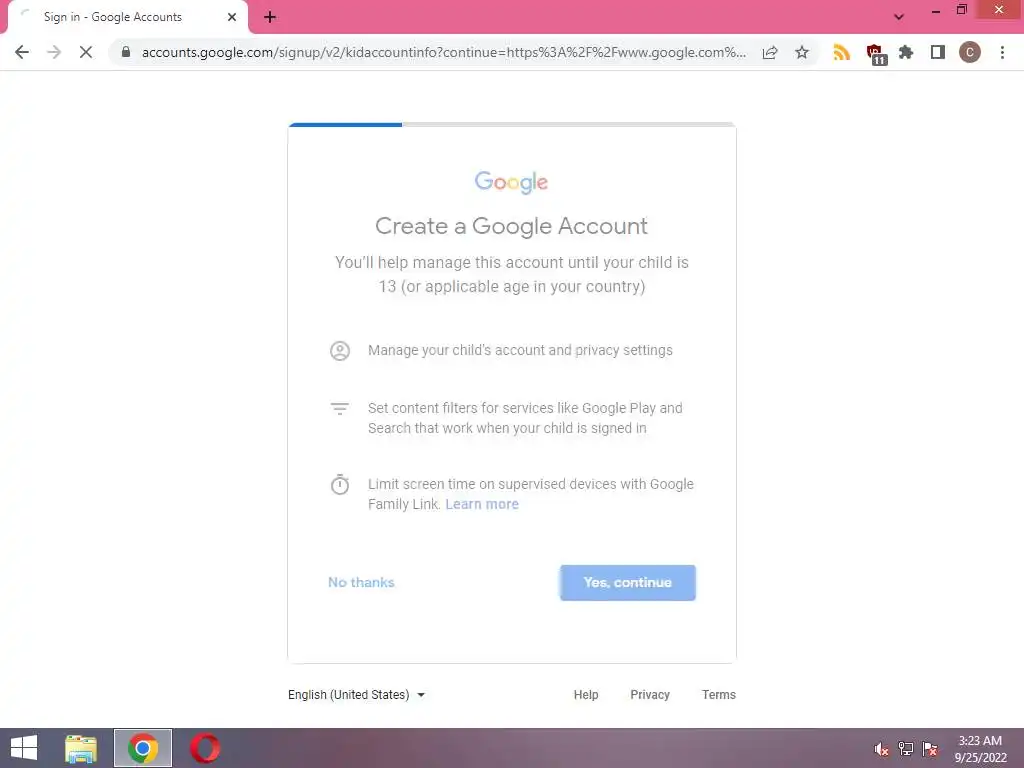Screen dimensions: 1024x768
Task: Open the red shield blocker extension
Action: 875,54
